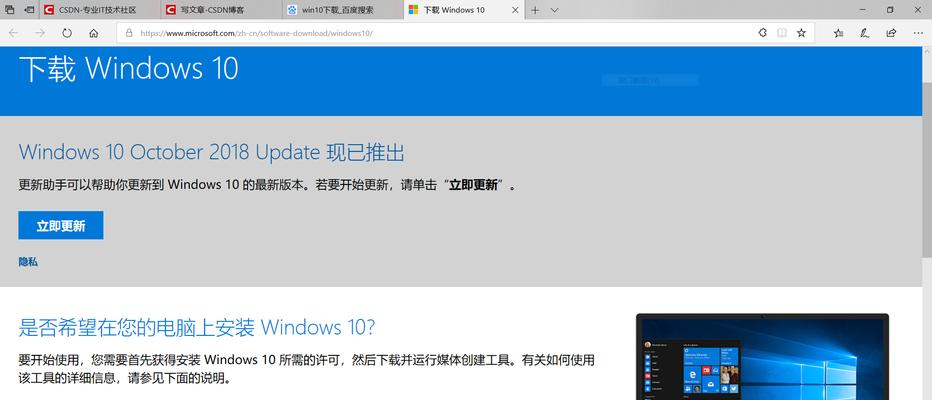Open the favorites hub icon
Viewport: 932px width, 400px height.
(x=838, y=33)
